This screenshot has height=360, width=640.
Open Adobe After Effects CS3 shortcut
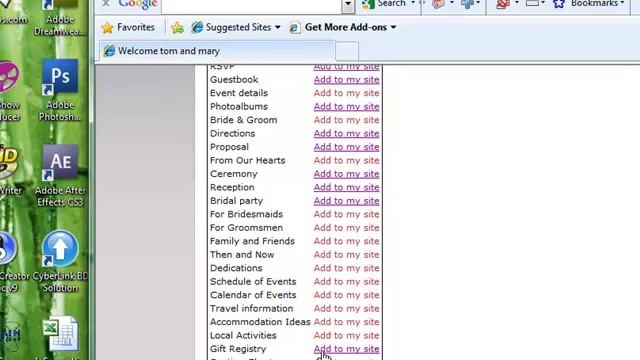(x=60, y=176)
